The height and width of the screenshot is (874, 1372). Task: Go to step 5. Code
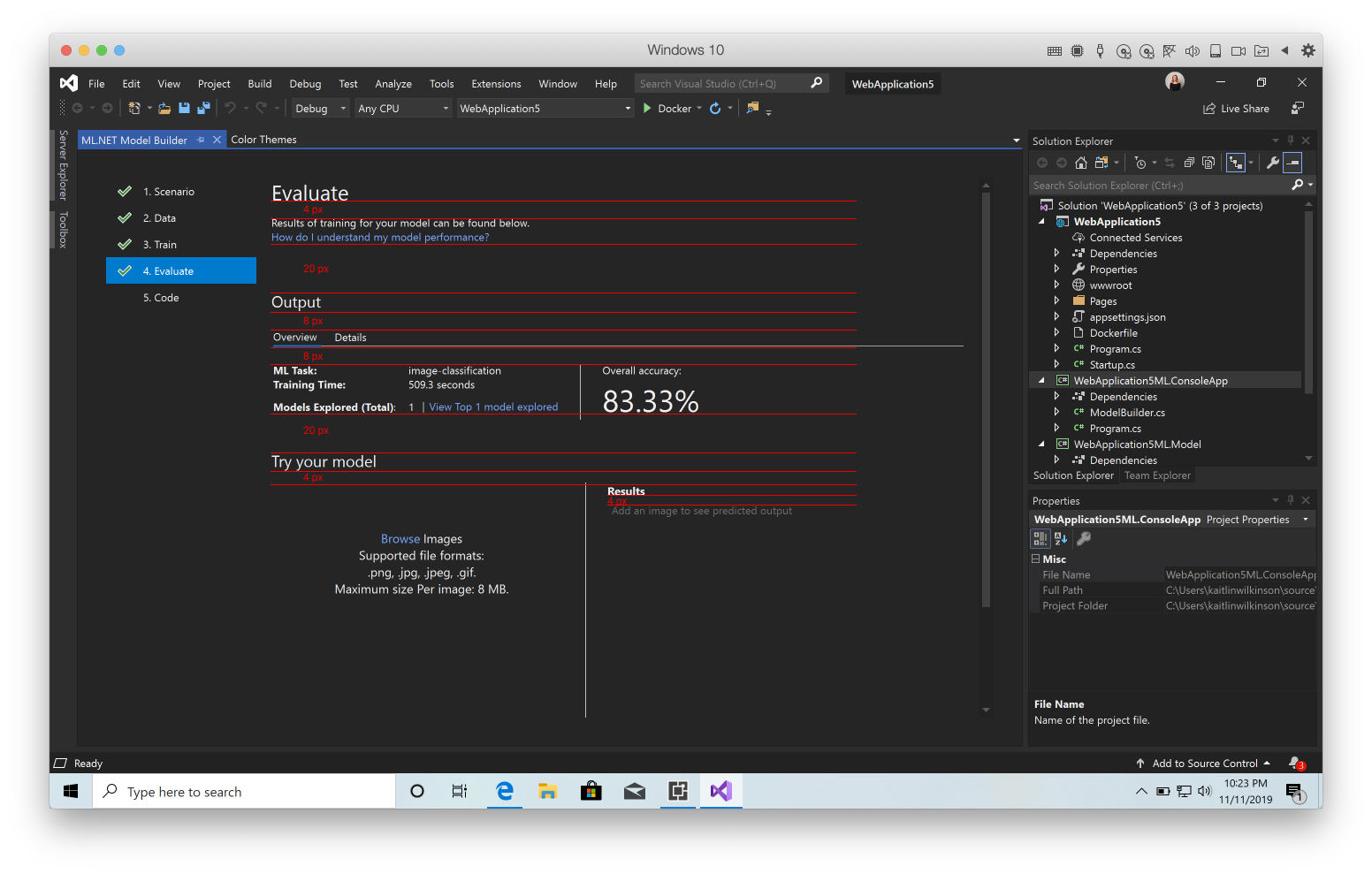tap(181, 298)
